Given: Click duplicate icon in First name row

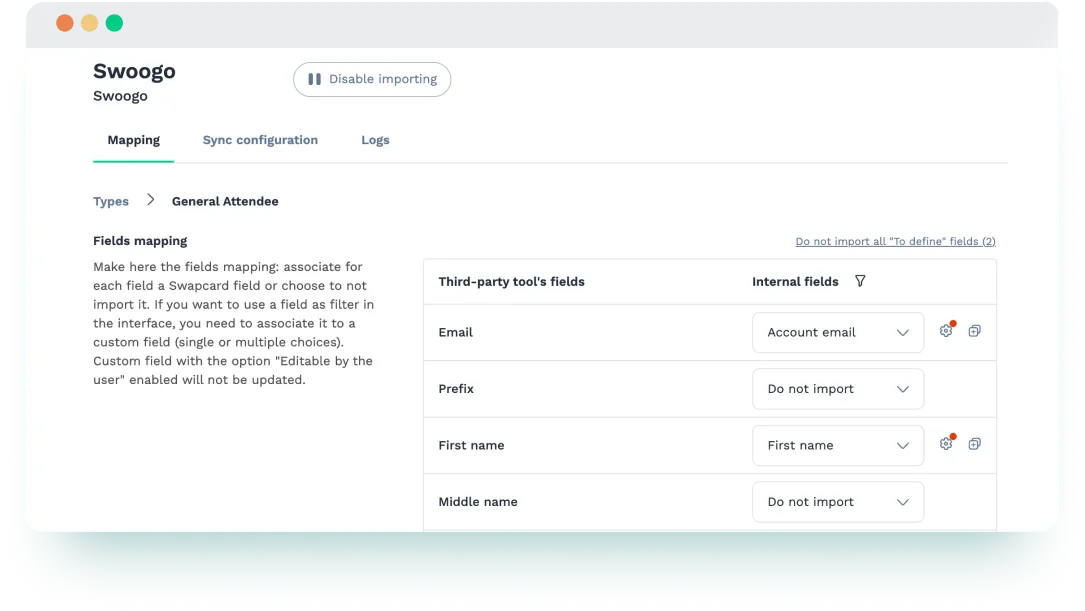Looking at the screenshot, I should 974,444.
